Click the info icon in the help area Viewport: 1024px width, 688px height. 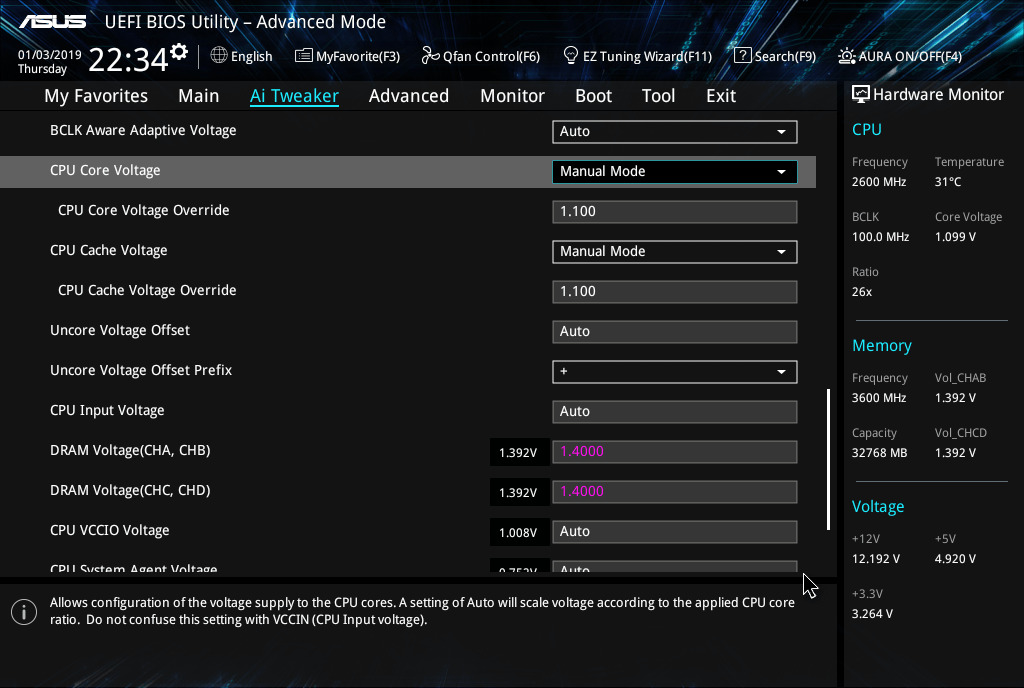click(24, 612)
